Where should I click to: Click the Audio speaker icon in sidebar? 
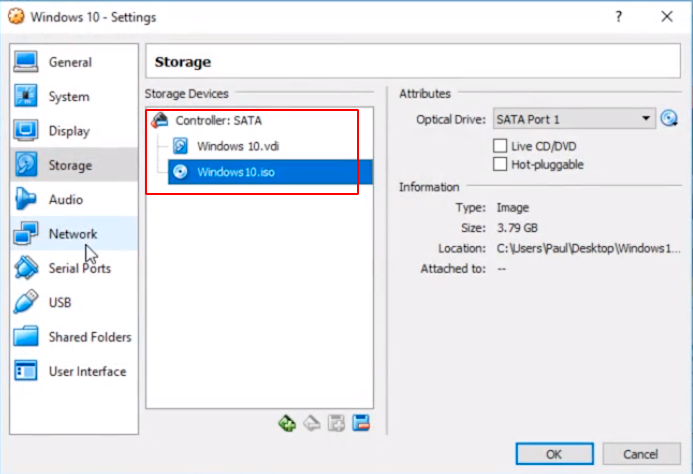26,199
